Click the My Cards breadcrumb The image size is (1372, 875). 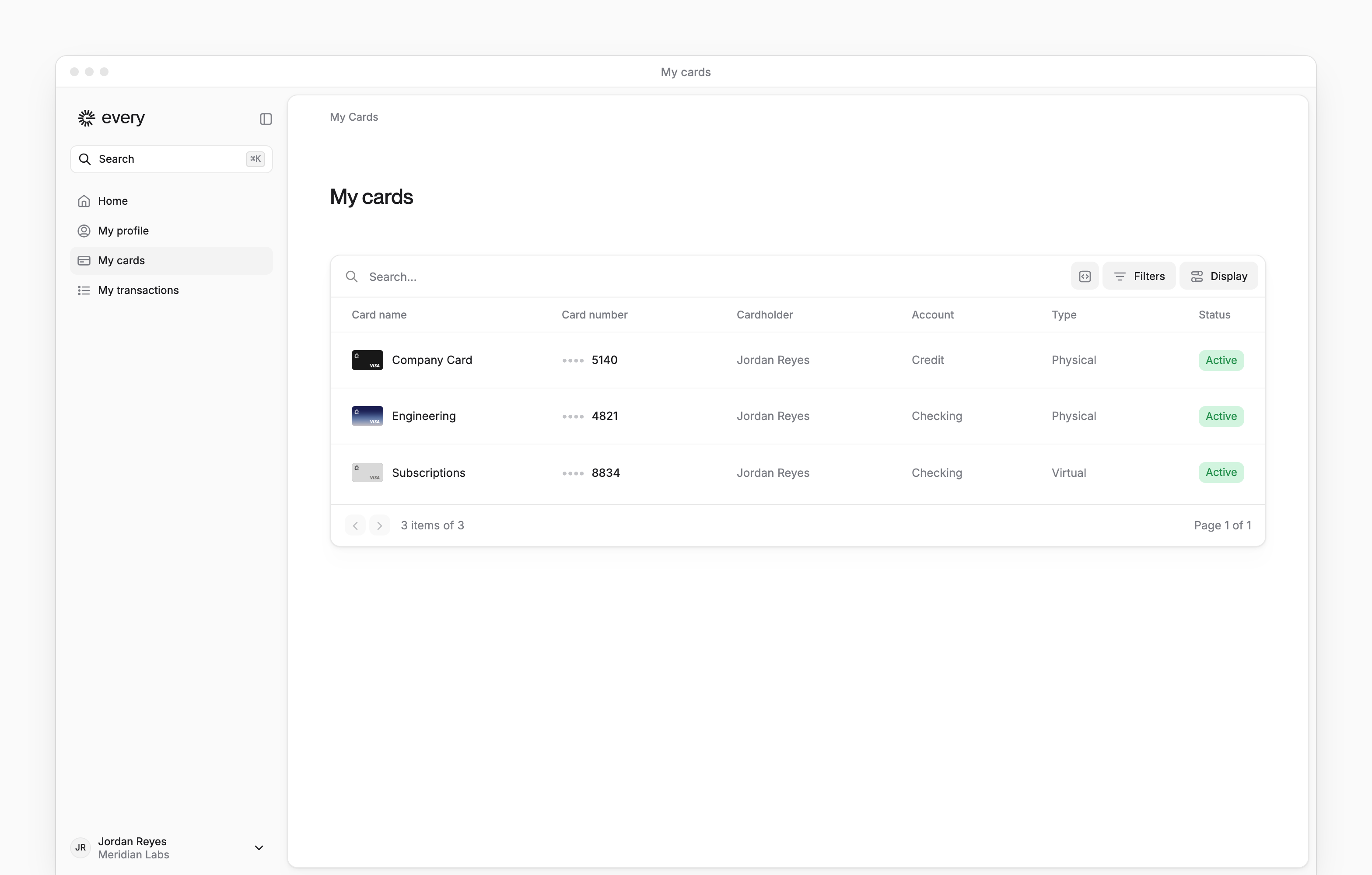pos(354,117)
